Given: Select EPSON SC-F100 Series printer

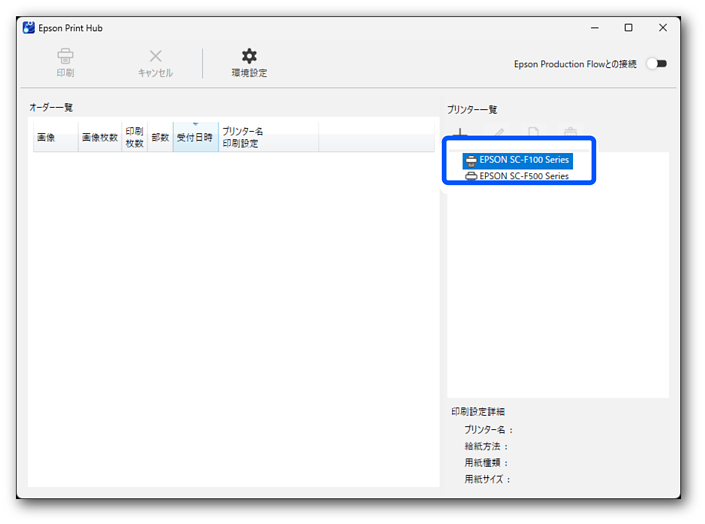Looking at the screenshot, I should 523,160.
